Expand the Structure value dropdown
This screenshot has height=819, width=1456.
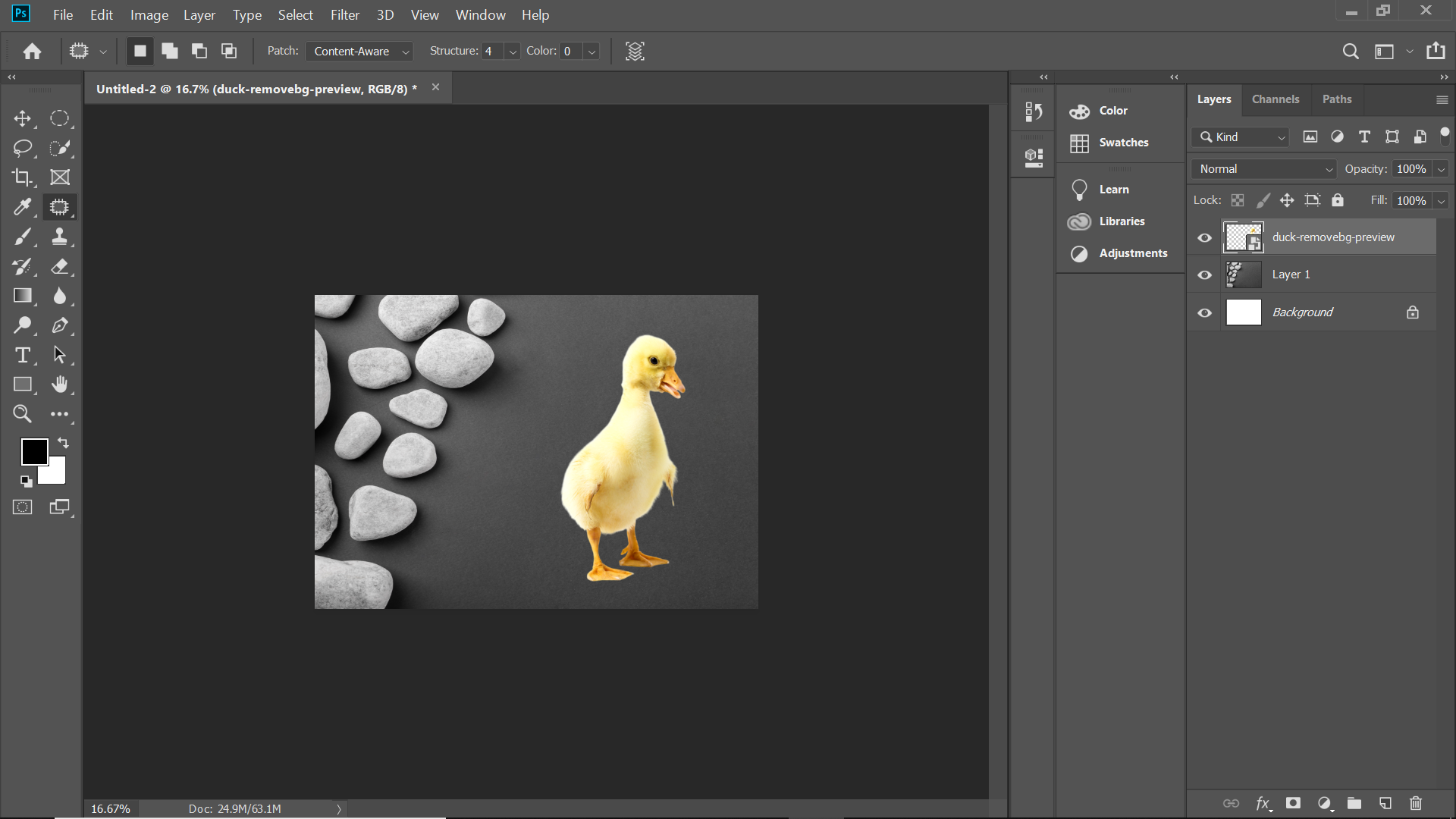click(511, 52)
